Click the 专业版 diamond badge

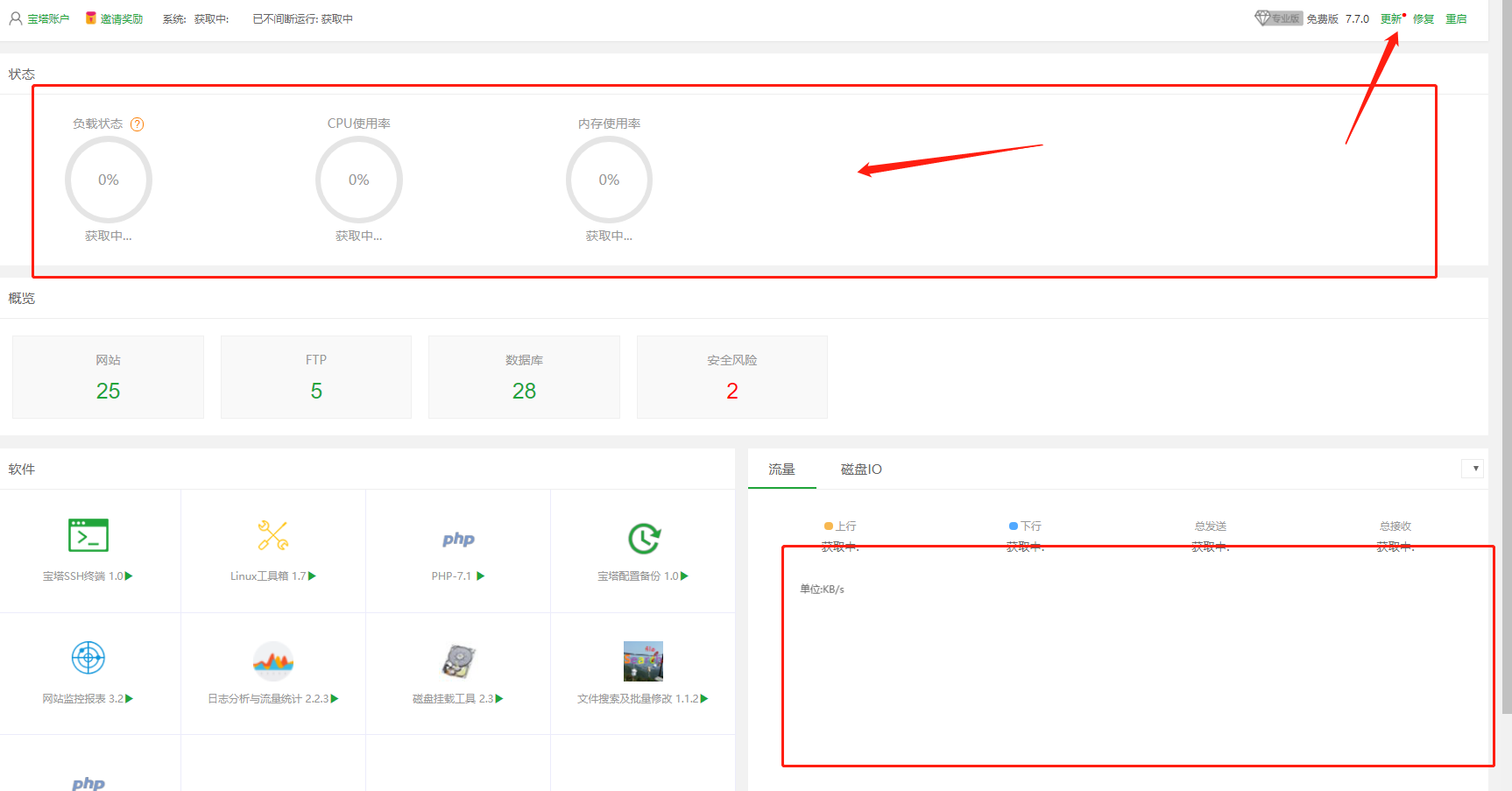pos(1278,18)
